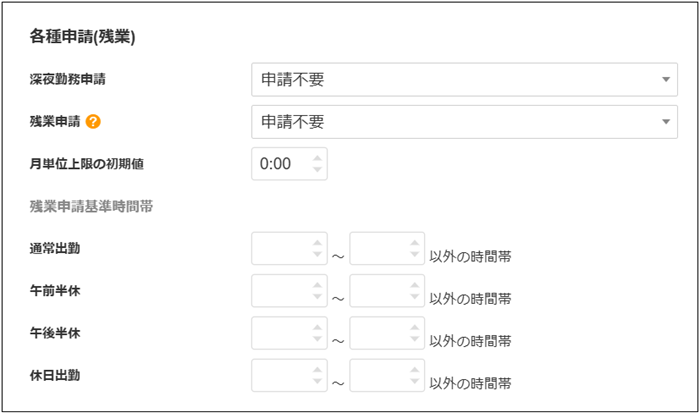700x413 pixels.
Task: Decrease the 午後半休 start time
Action: (x=317, y=339)
